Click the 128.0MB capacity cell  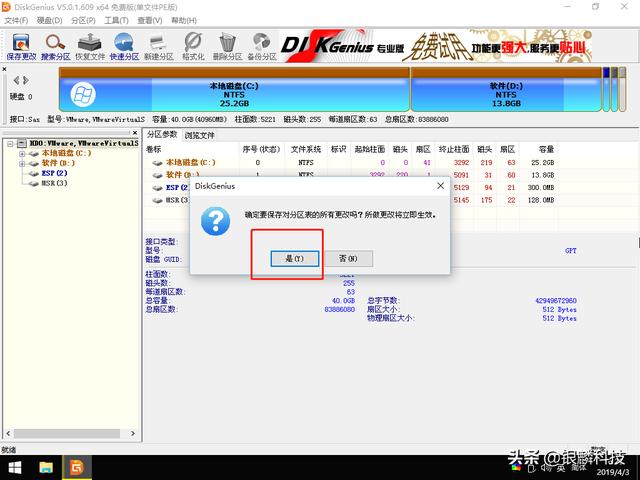(541, 200)
